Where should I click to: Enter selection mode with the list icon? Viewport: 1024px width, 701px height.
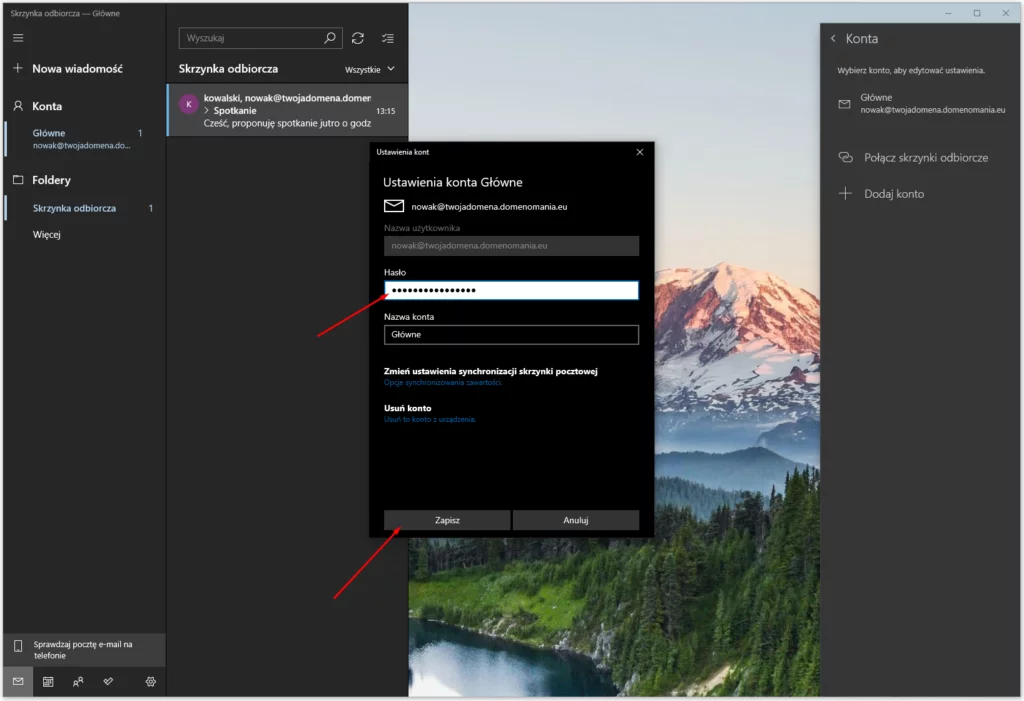click(388, 38)
